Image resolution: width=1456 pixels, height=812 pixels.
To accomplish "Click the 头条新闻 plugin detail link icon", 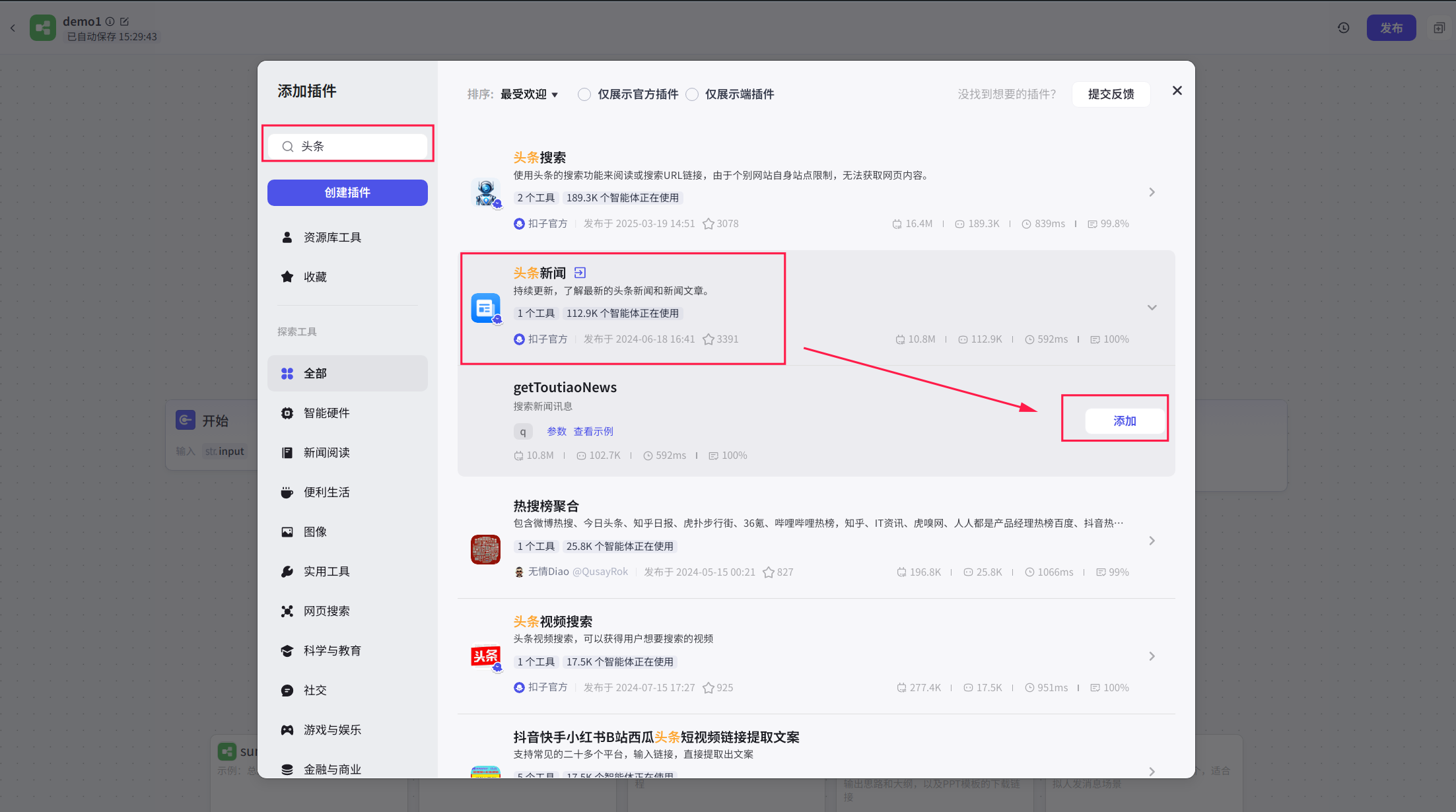I will point(580,273).
